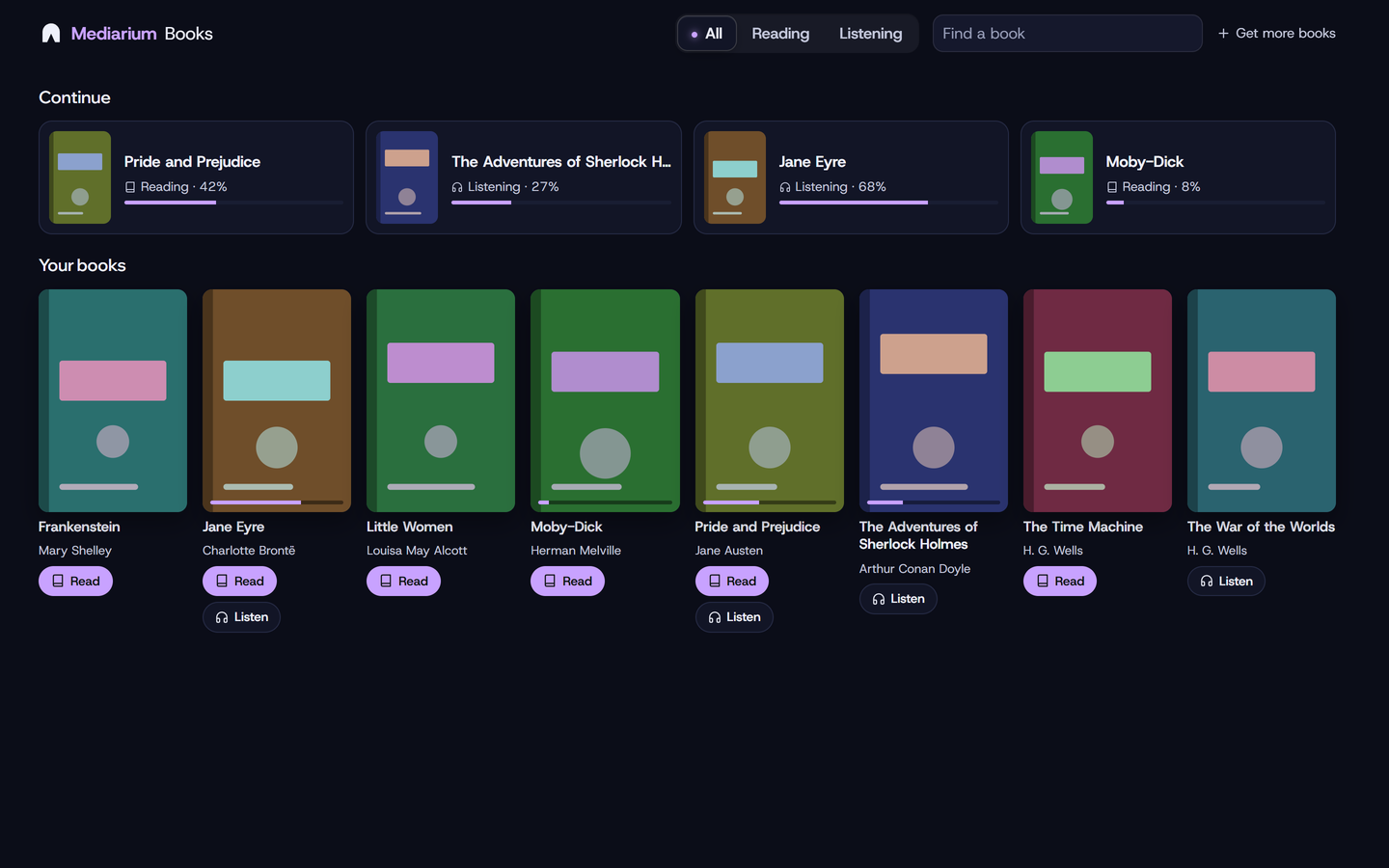Image resolution: width=1389 pixels, height=868 pixels.
Task: Click book icon on Moby-Dick continue card
Action: [x=1112, y=187]
